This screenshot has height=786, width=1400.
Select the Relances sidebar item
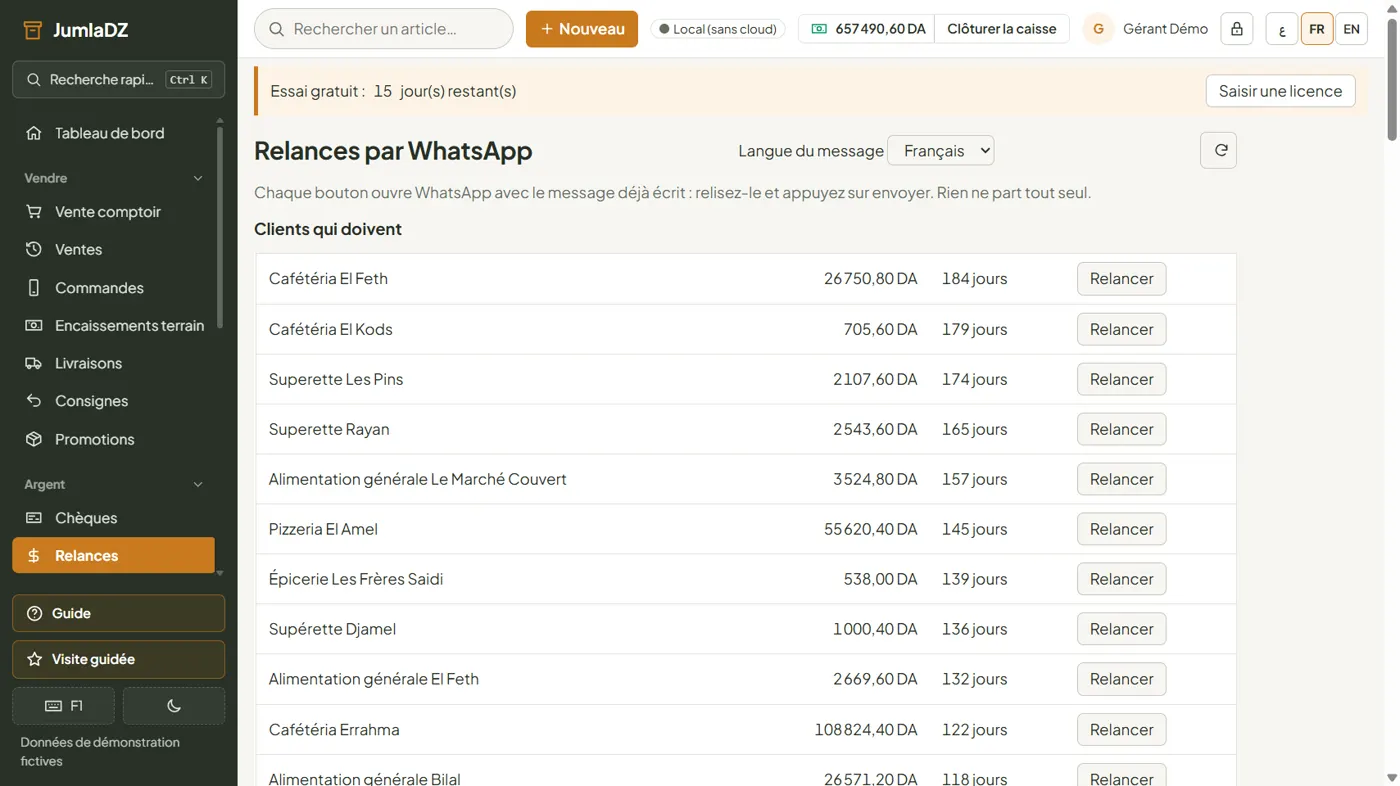coord(113,556)
